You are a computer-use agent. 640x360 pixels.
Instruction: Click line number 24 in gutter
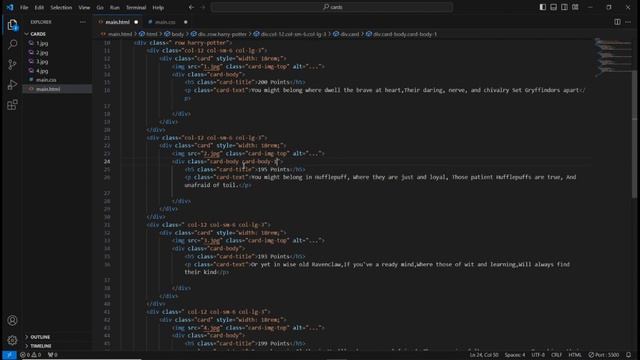tap(107, 162)
